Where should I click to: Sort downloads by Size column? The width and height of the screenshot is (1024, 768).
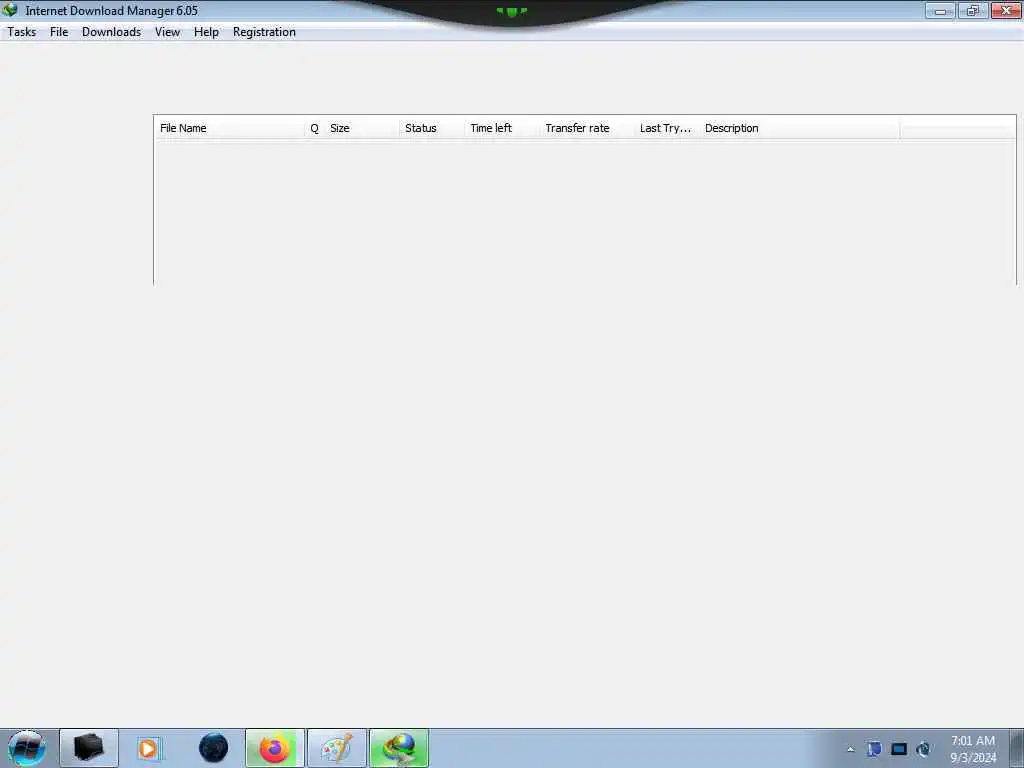point(362,128)
